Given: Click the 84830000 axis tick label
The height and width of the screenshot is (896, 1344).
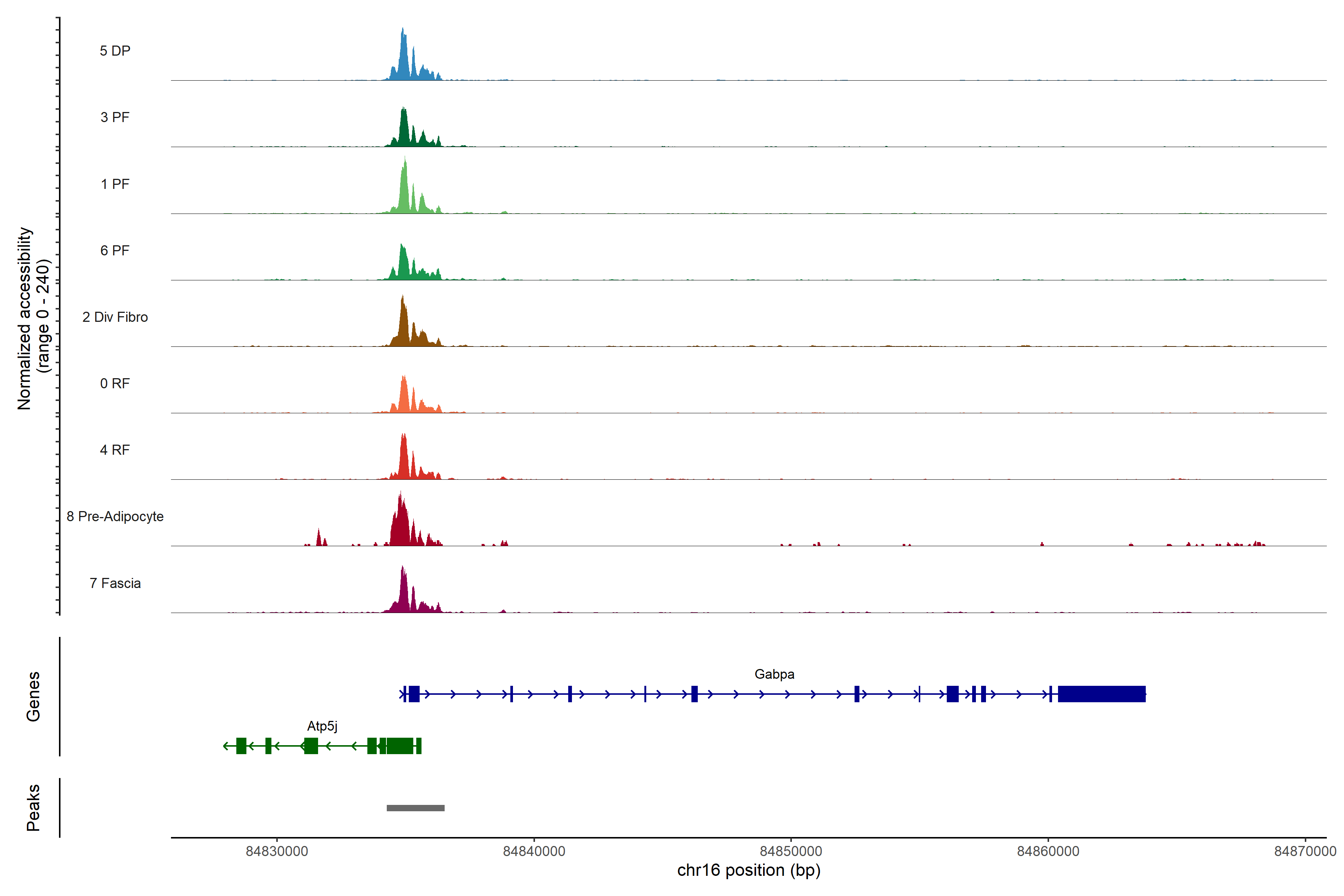Looking at the screenshot, I should 277,852.
